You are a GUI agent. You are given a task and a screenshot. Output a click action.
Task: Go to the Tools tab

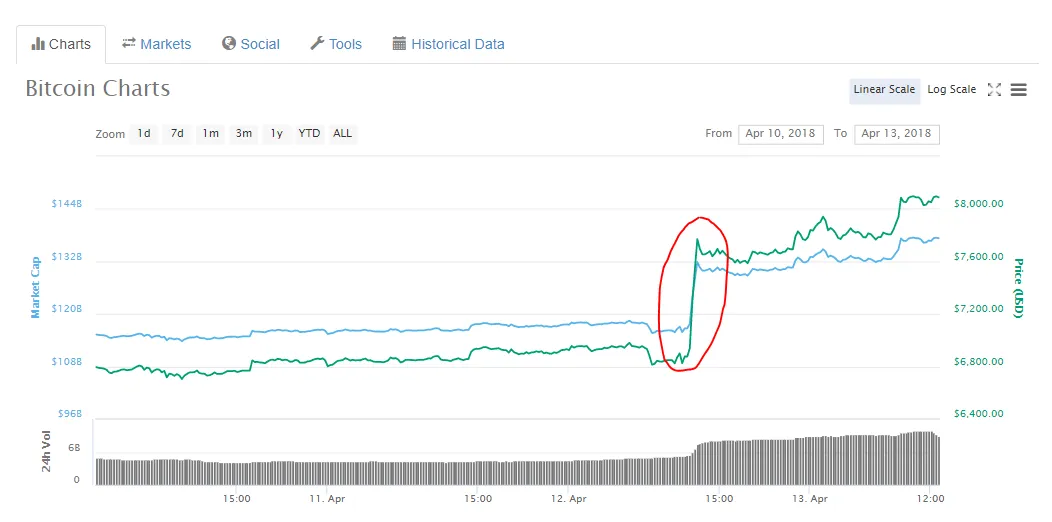(335, 44)
